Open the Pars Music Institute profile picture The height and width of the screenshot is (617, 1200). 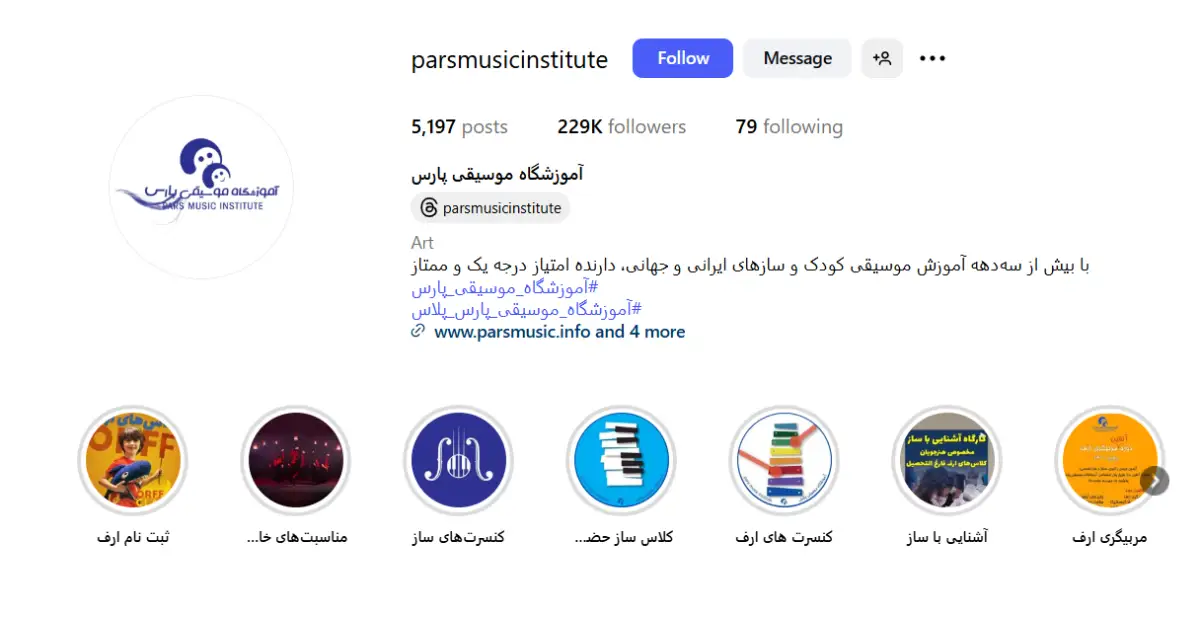point(201,187)
